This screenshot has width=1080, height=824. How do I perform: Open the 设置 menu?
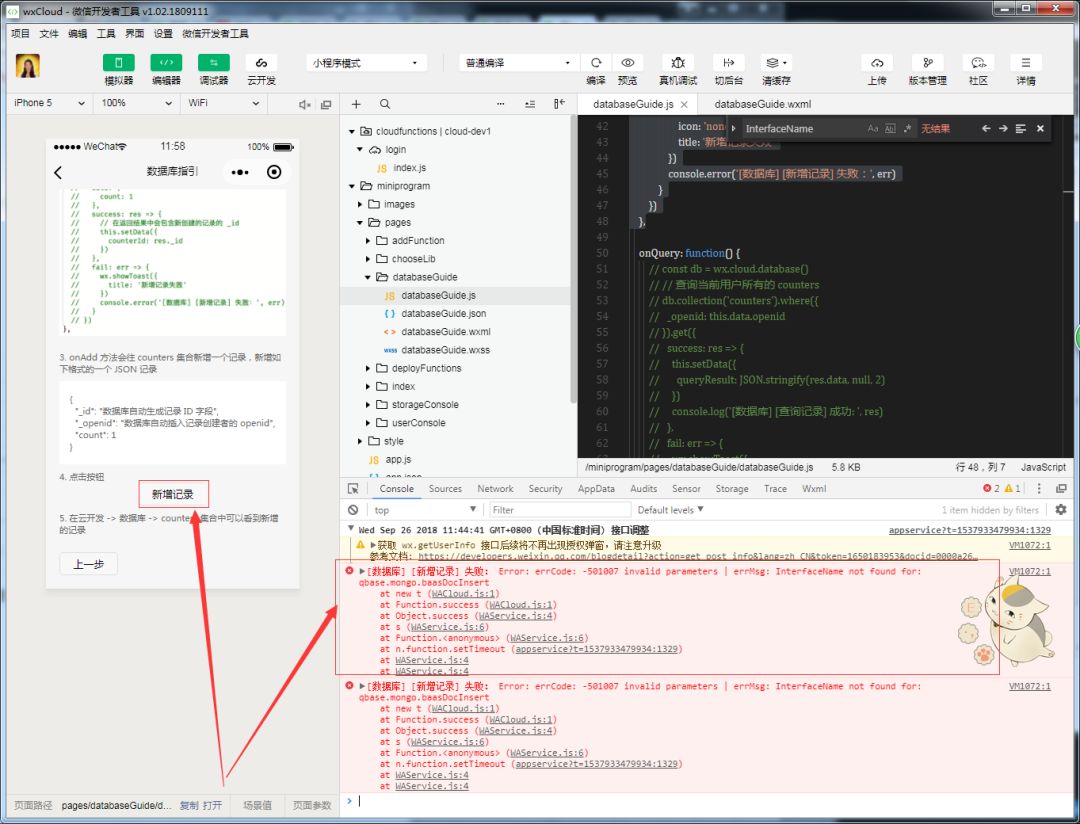point(163,33)
